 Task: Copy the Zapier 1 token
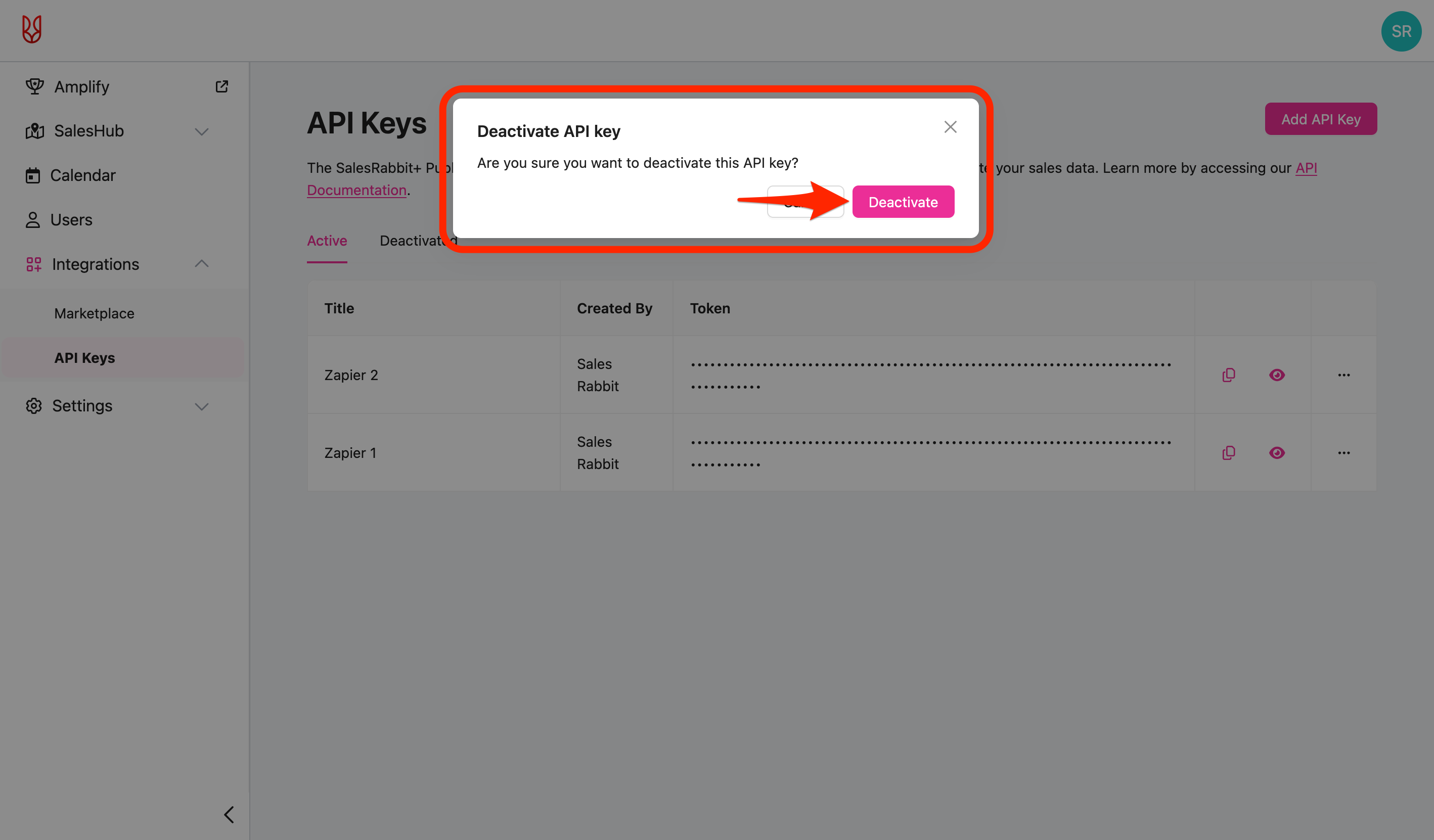[1229, 453]
